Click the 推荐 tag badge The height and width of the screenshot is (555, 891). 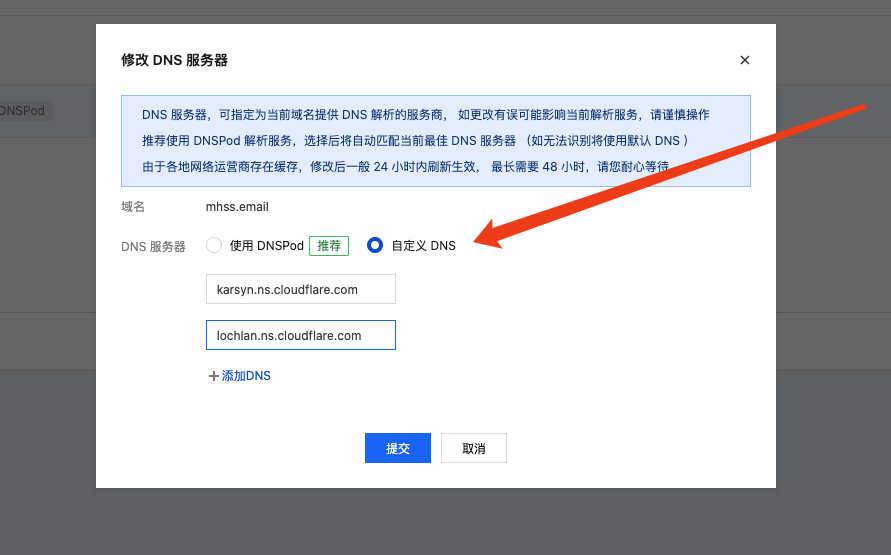pos(329,246)
